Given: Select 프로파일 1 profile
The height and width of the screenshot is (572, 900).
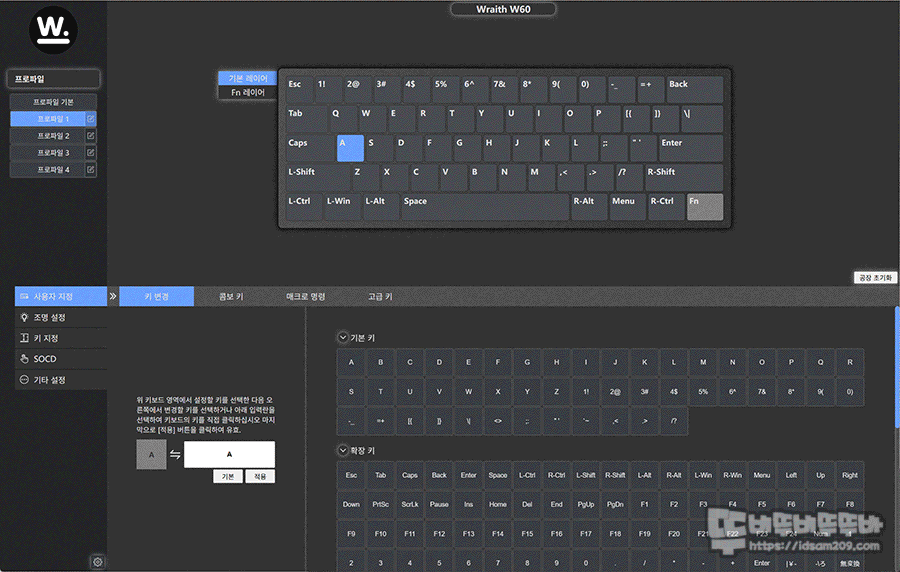Looking at the screenshot, I should (48, 119).
